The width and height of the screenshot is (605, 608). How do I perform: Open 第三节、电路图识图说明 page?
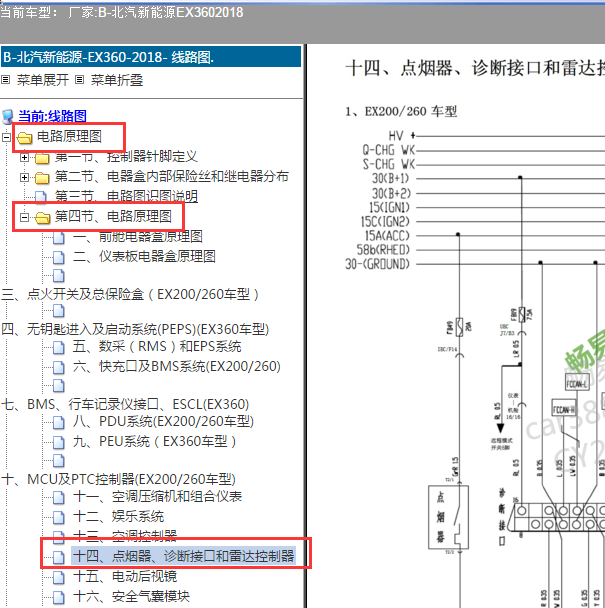[x=126, y=197]
